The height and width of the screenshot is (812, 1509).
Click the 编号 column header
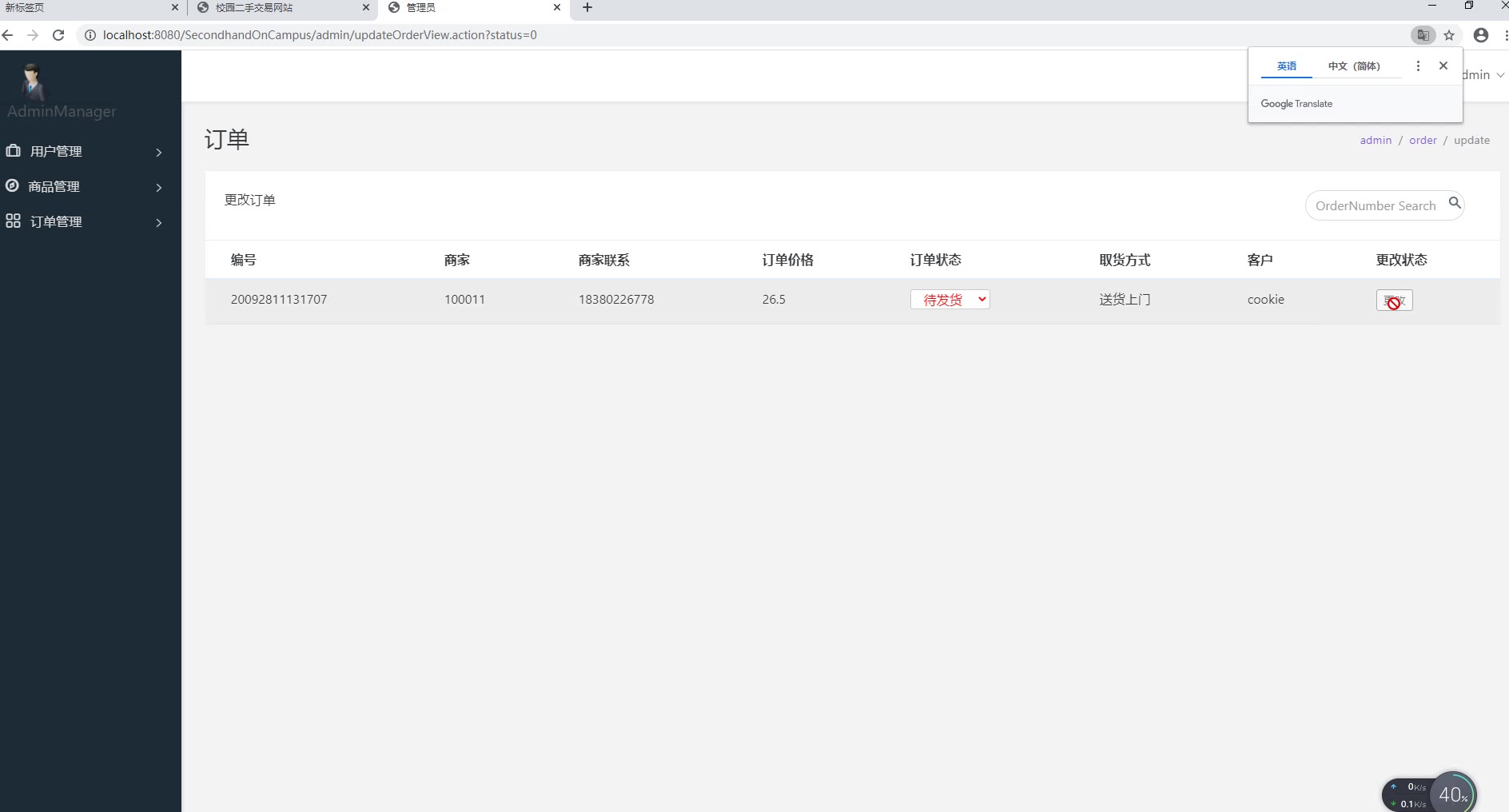(x=244, y=260)
